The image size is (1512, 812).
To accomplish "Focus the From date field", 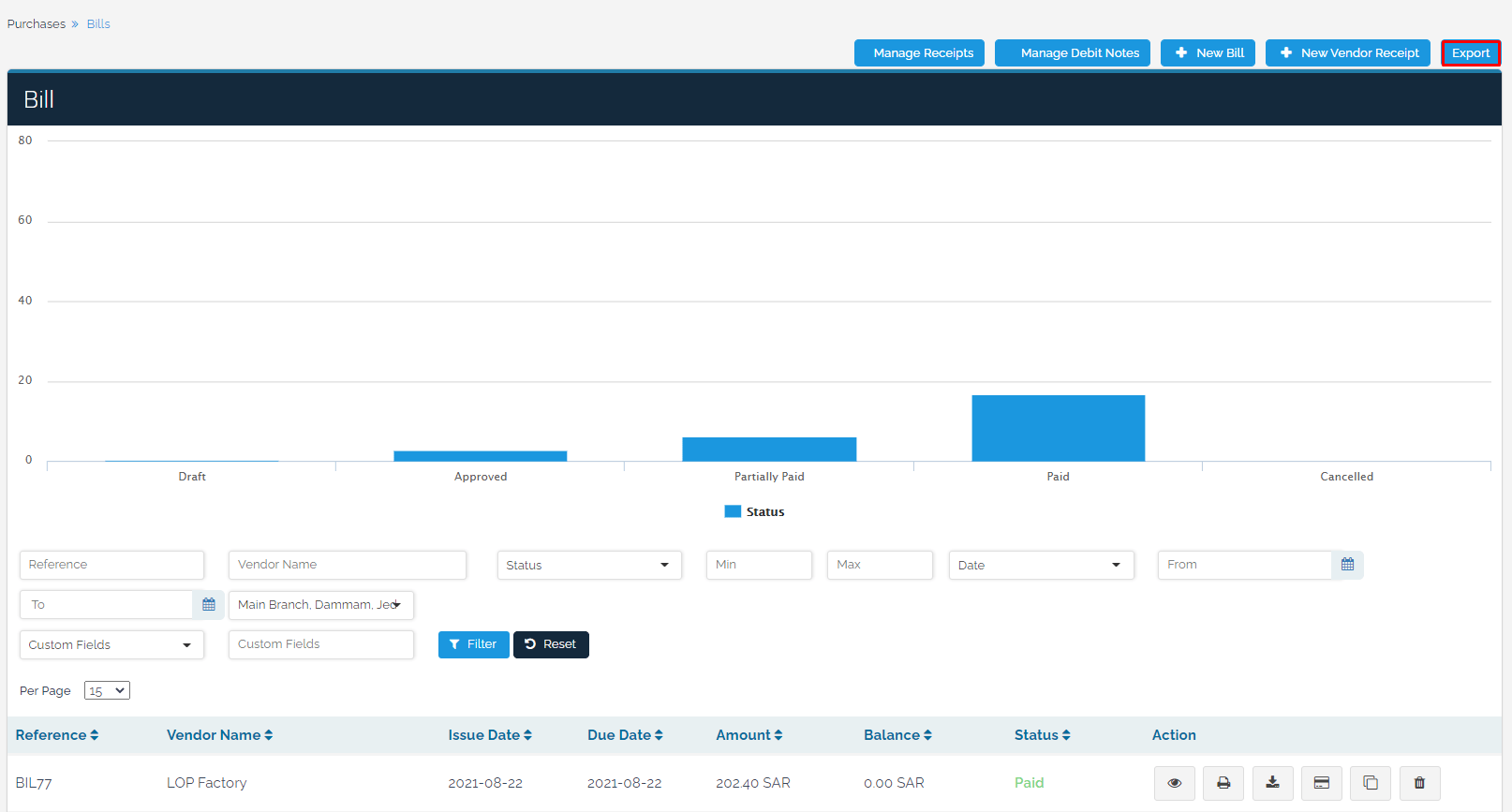I will (1245, 565).
